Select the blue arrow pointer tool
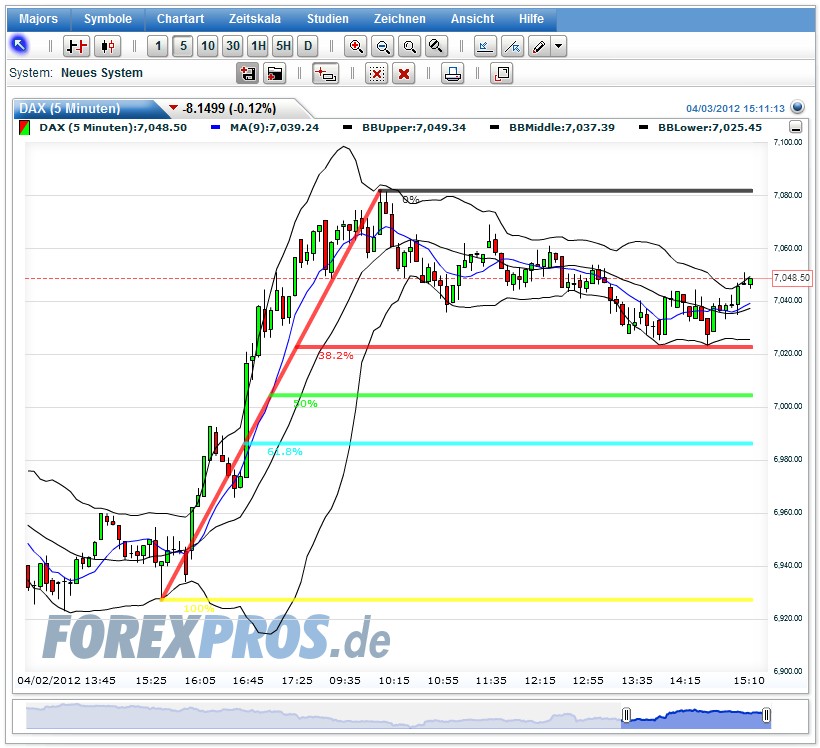 [19, 46]
